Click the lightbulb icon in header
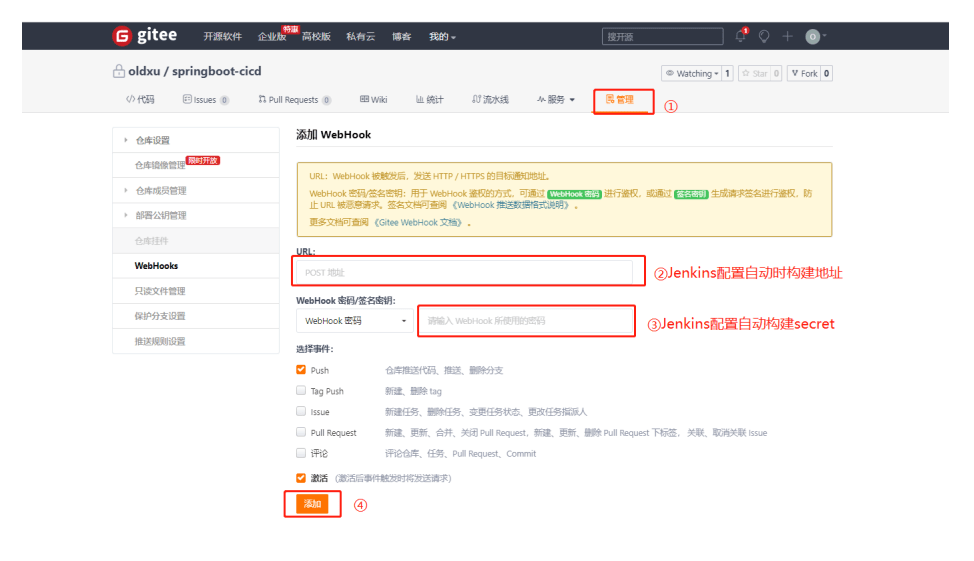Viewport: 974px width, 561px height. (x=764, y=36)
